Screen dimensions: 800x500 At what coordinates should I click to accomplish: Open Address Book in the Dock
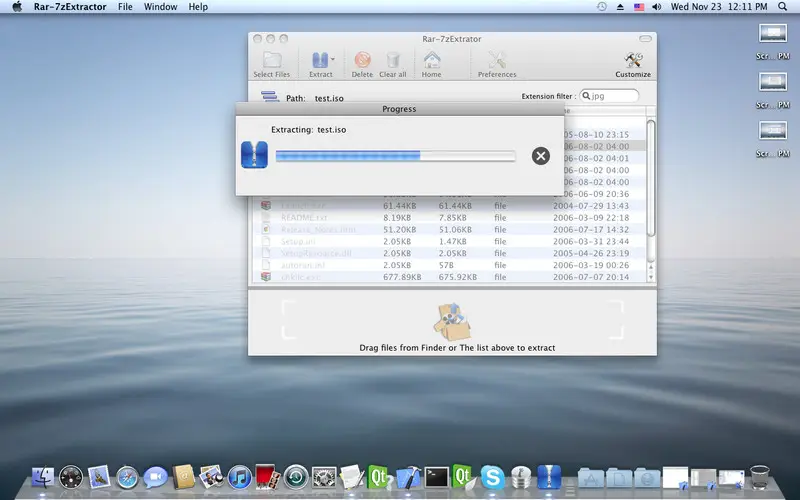[183, 477]
